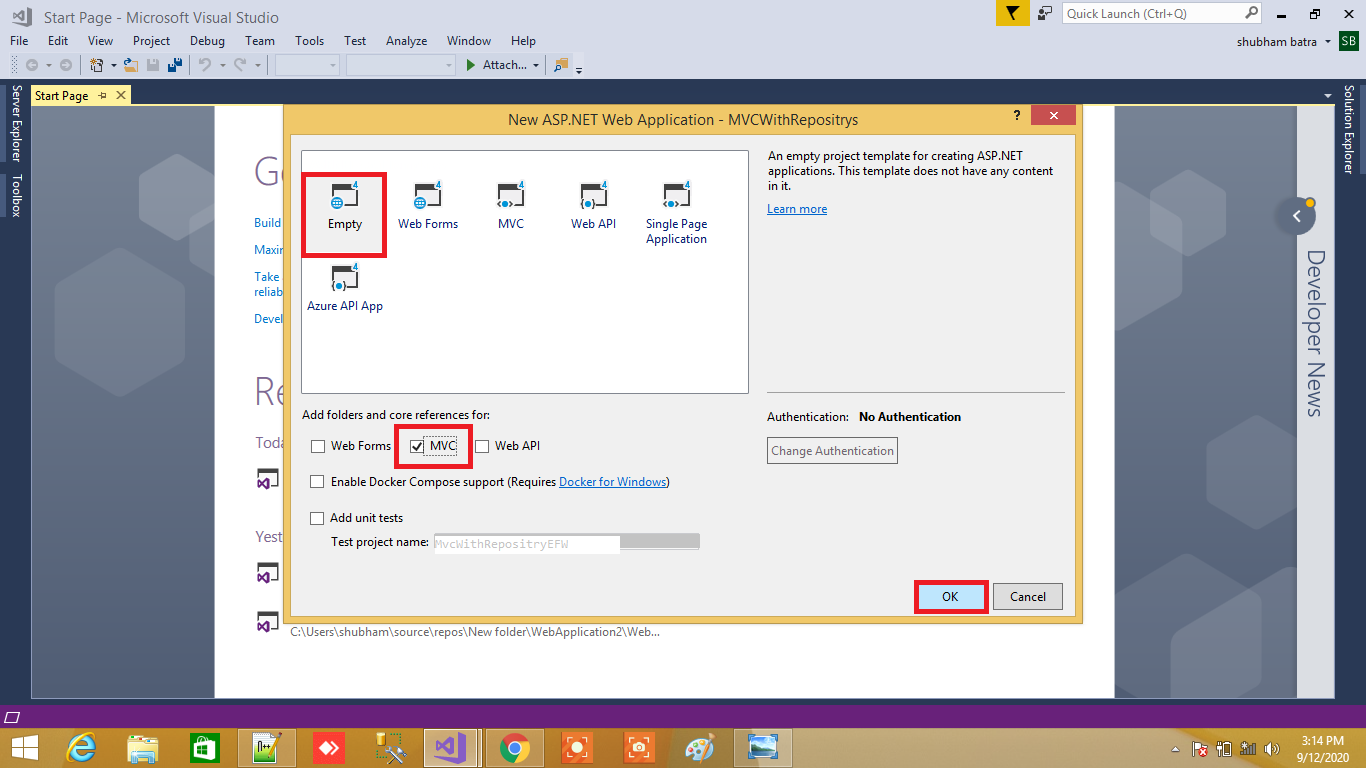This screenshot has width=1366, height=768.
Task: Expand the Undo history dropdown
Action: pyautogui.click(x=221, y=65)
